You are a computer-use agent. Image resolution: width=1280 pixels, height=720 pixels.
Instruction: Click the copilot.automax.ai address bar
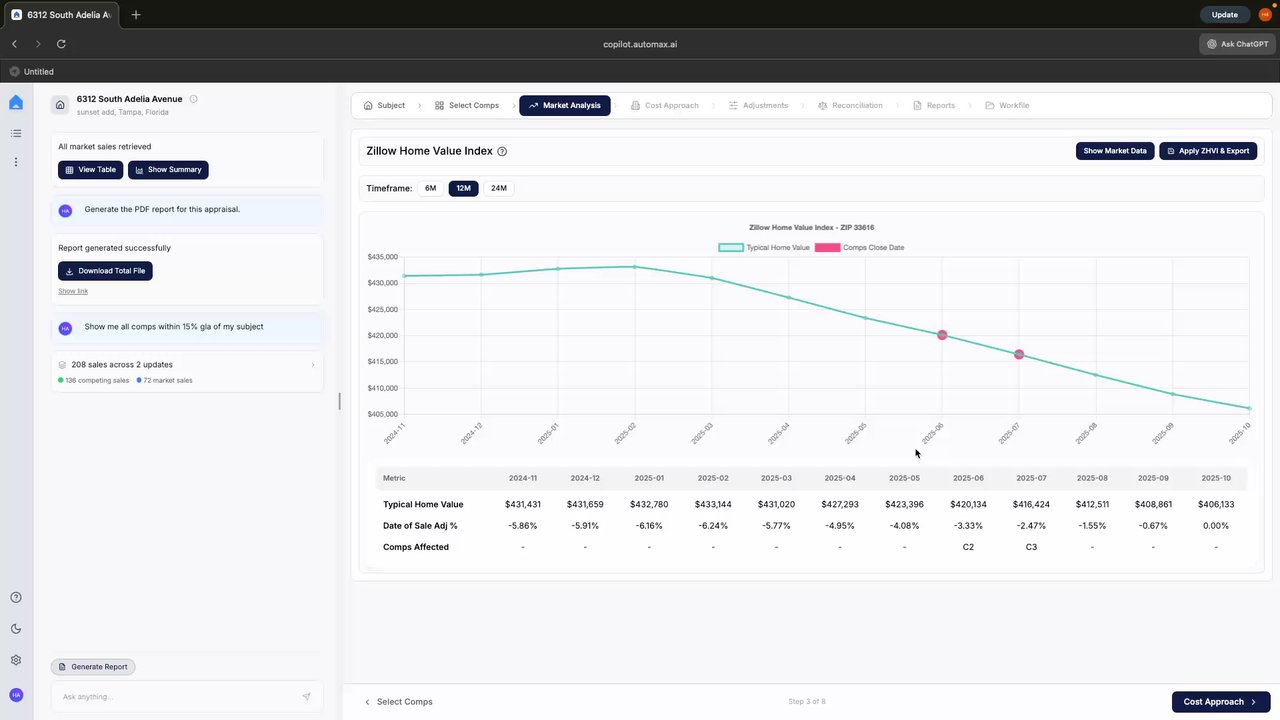640,44
